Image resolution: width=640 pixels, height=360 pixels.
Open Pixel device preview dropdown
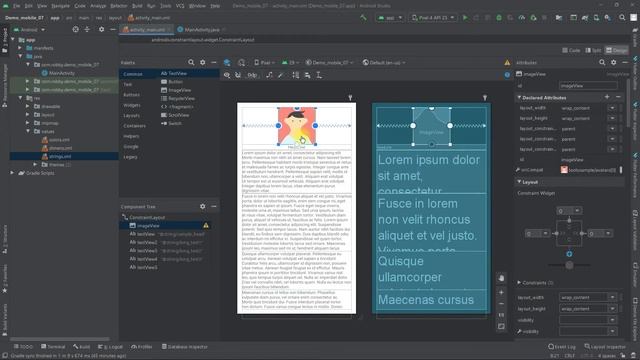click(x=264, y=62)
